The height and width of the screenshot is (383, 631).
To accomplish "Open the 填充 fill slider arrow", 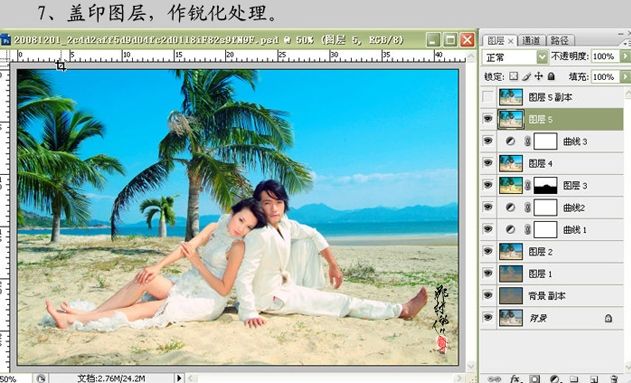I will pyautogui.click(x=625, y=76).
